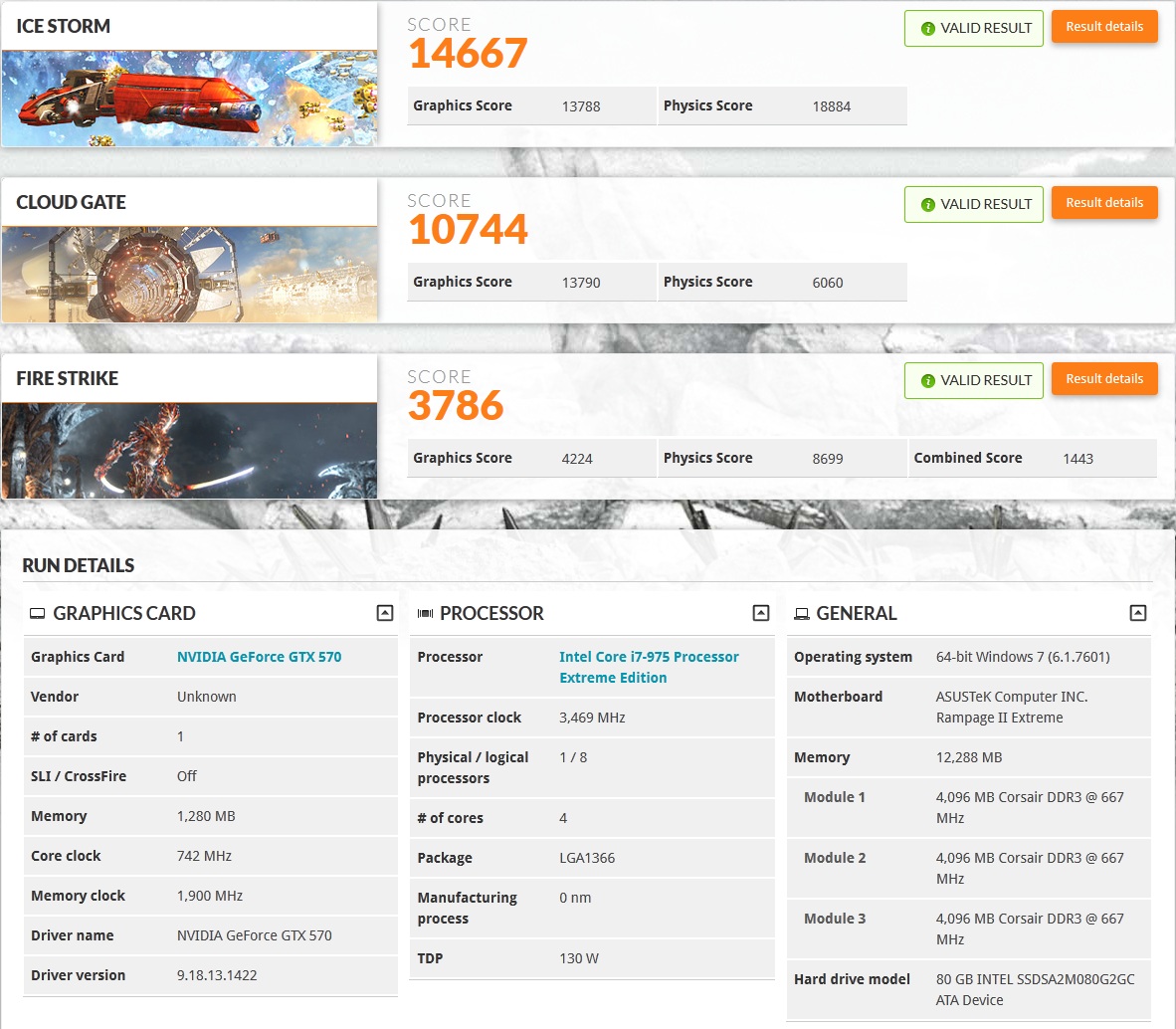Select operating system 64-bit Windows 7 value
Viewport: 1176px width, 1029px height.
1023,657
